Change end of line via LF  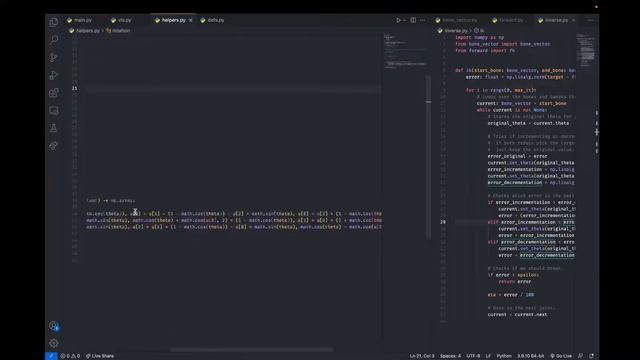488,356
